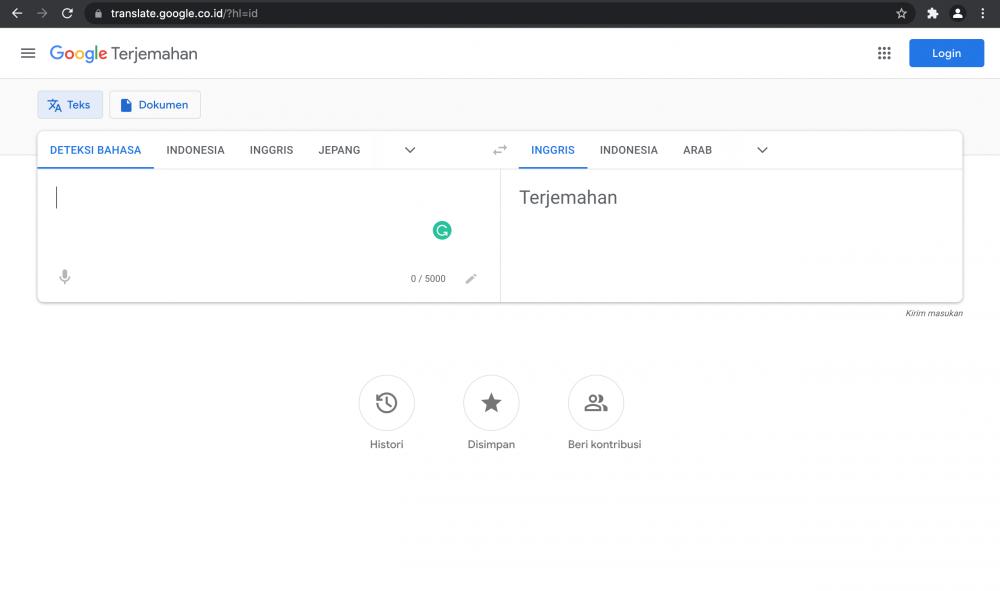Click the Google Terjemahan logo
The width and height of the screenshot is (1000, 591).
(x=123, y=54)
